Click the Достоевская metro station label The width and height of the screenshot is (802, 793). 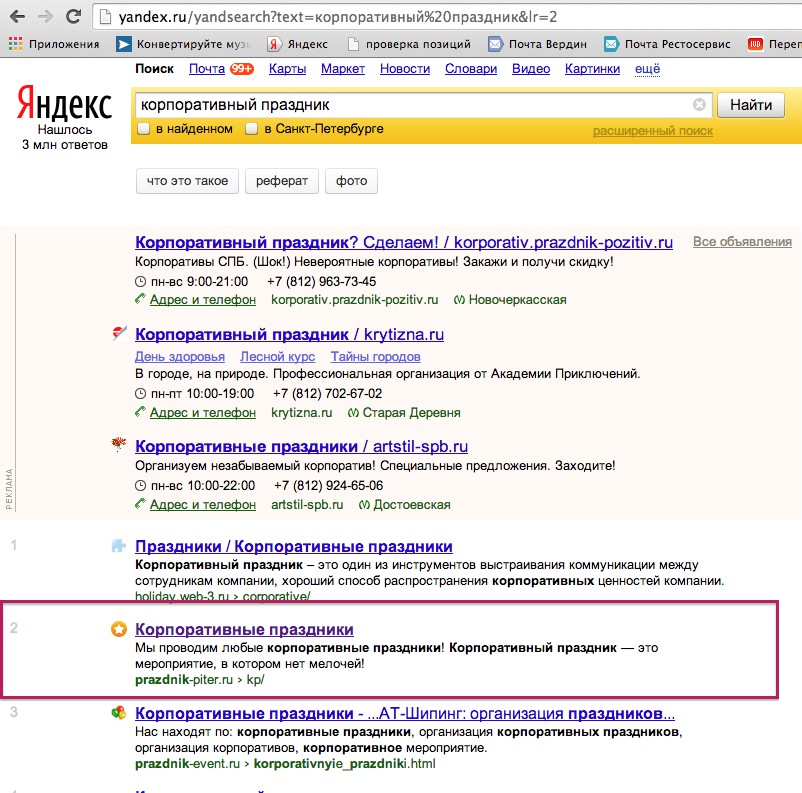coord(412,504)
